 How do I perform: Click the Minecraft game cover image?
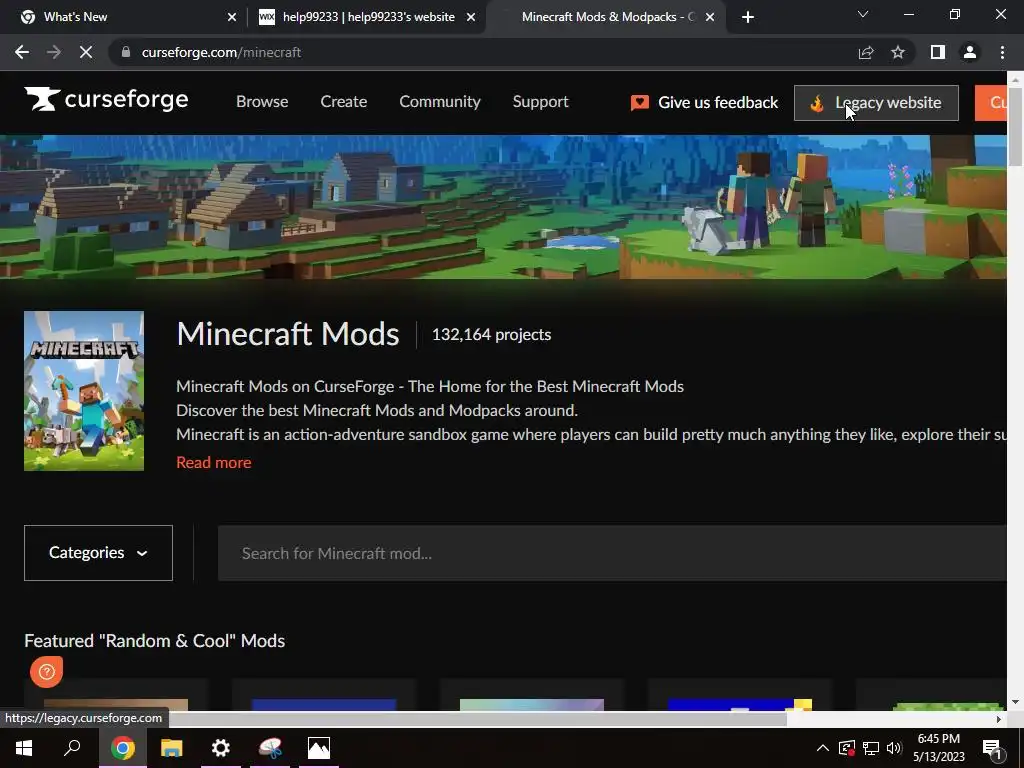point(84,391)
